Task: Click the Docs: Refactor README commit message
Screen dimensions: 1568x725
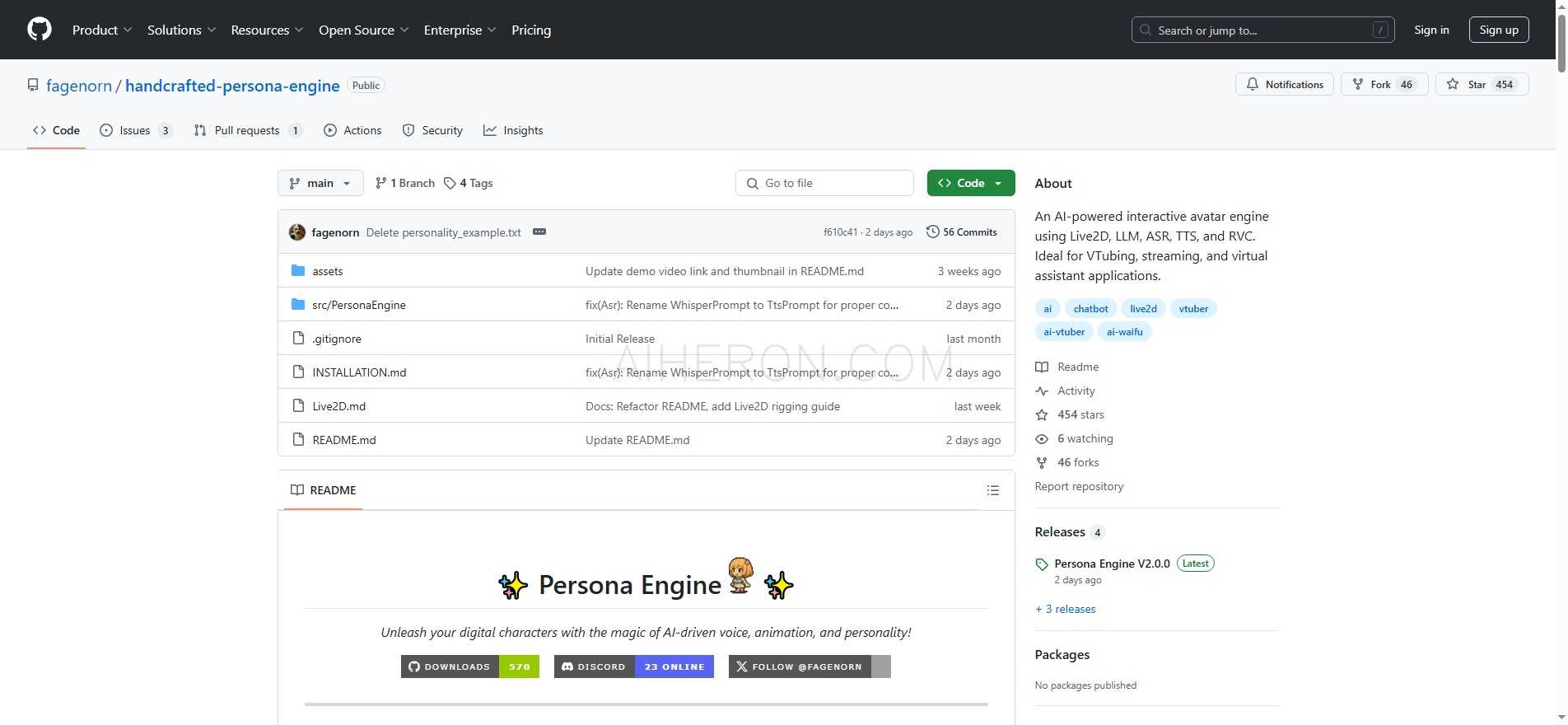Action: point(712,406)
